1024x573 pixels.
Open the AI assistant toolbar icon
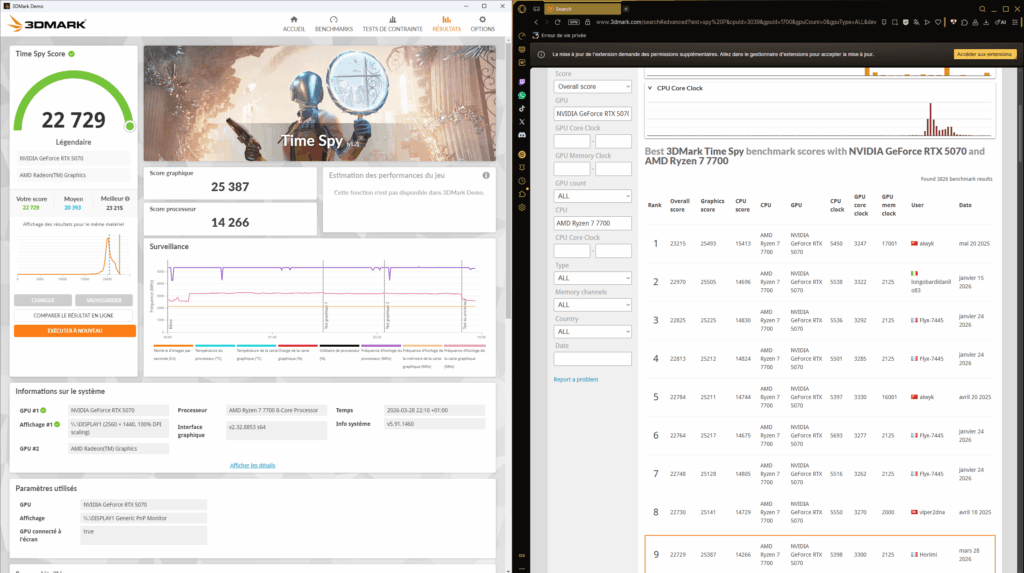pos(1000,22)
